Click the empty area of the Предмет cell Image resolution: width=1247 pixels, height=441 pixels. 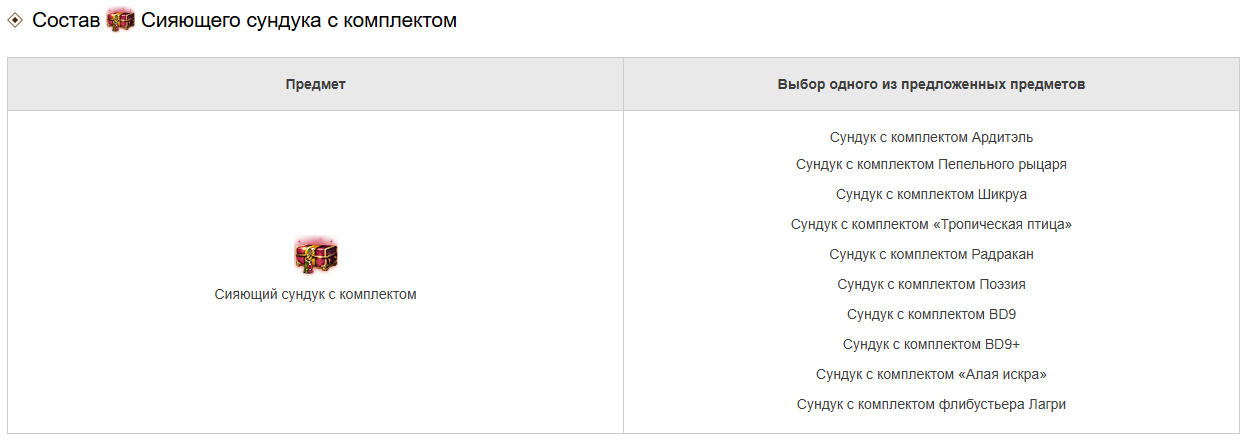point(315,370)
